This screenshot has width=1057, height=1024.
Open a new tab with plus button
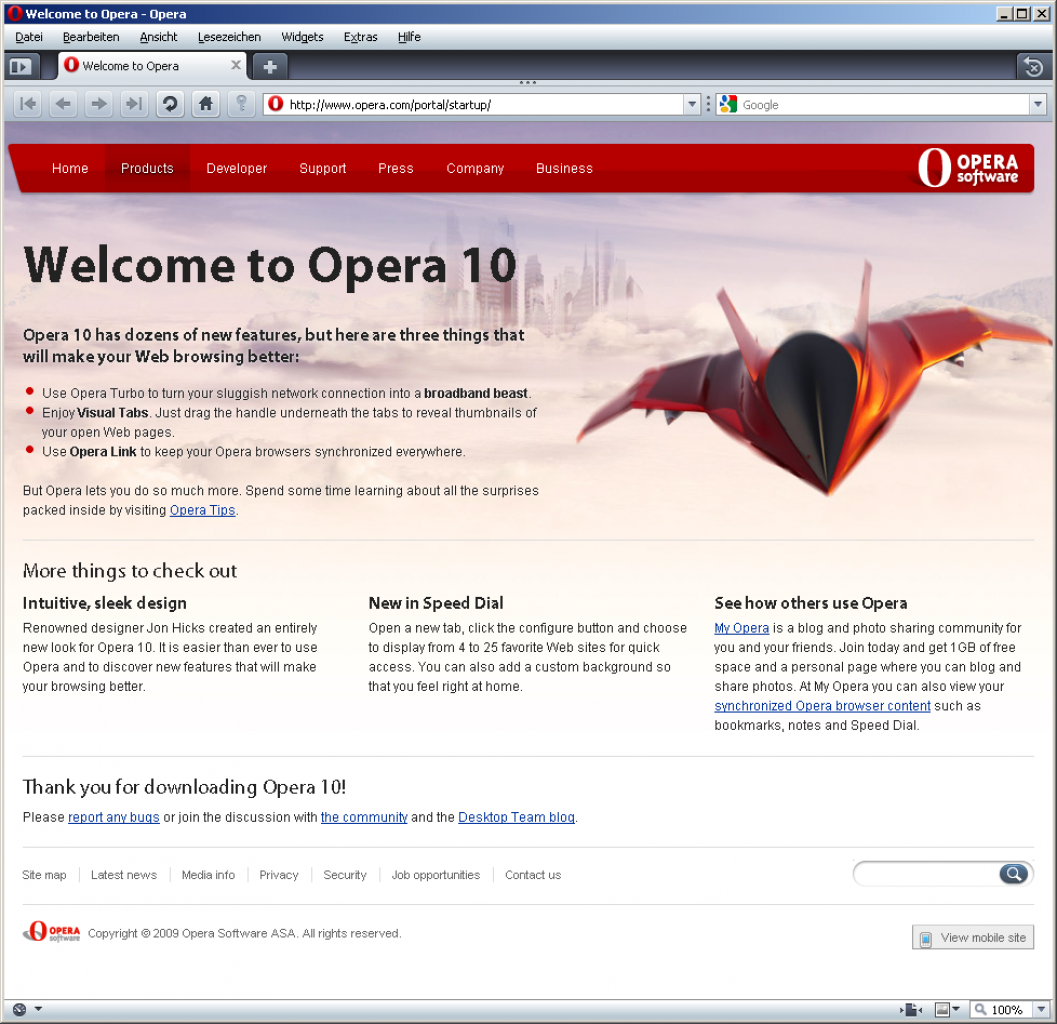[x=270, y=67]
